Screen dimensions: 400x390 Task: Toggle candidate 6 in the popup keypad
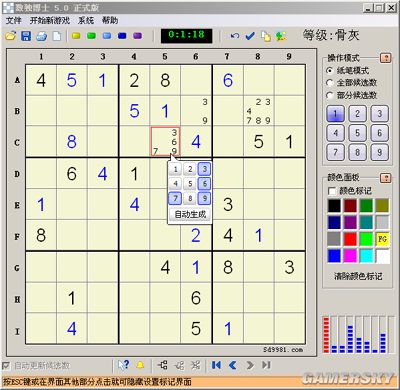[204, 183]
